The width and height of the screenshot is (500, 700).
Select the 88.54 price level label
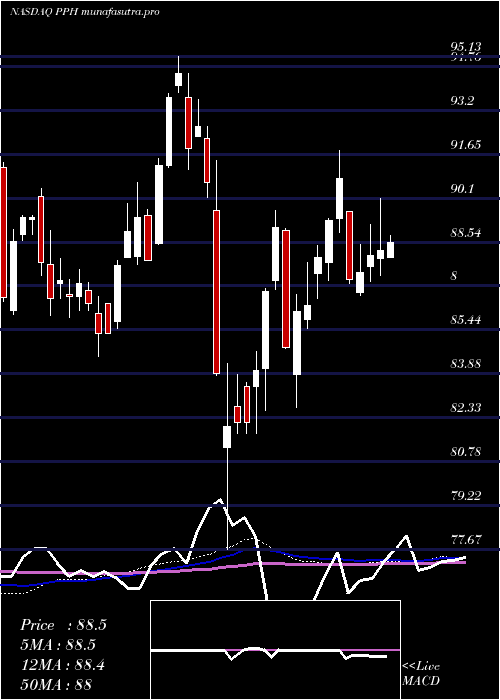tap(466, 233)
